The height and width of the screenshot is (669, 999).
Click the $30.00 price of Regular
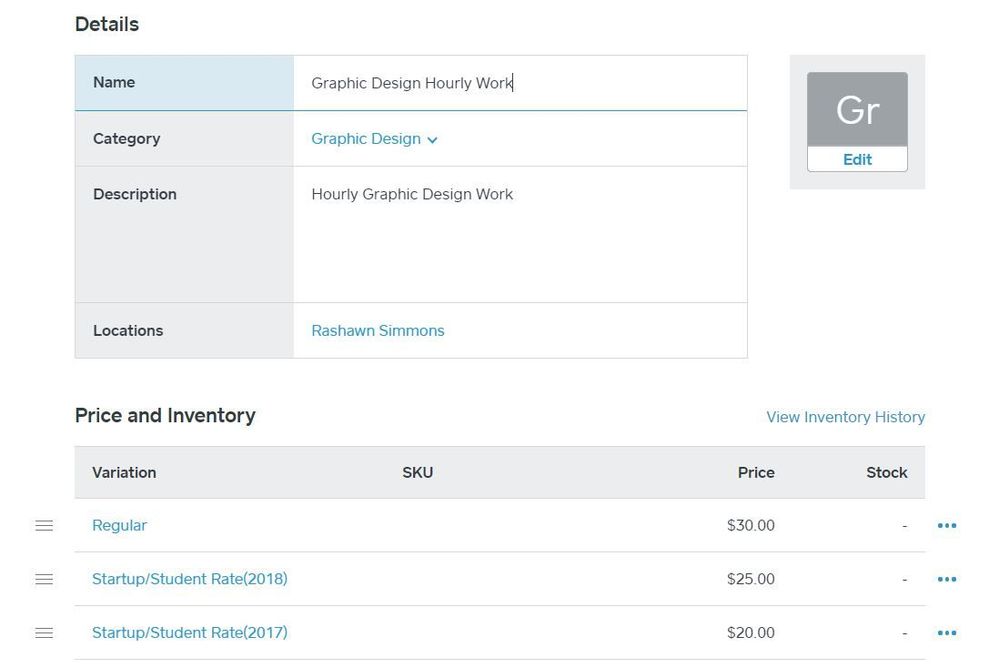[750, 525]
